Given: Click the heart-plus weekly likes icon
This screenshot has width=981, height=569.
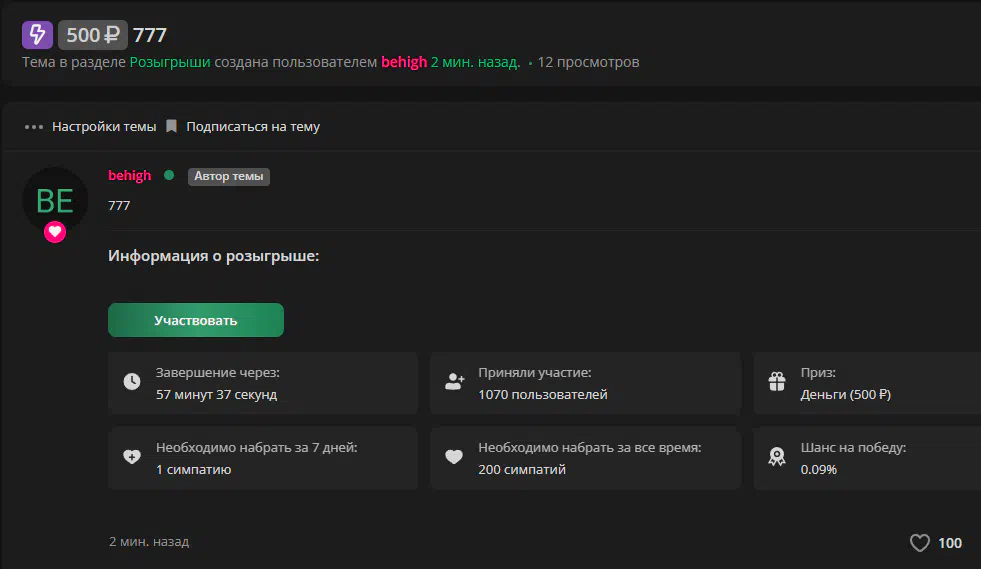Looking at the screenshot, I should [x=132, y=457].
